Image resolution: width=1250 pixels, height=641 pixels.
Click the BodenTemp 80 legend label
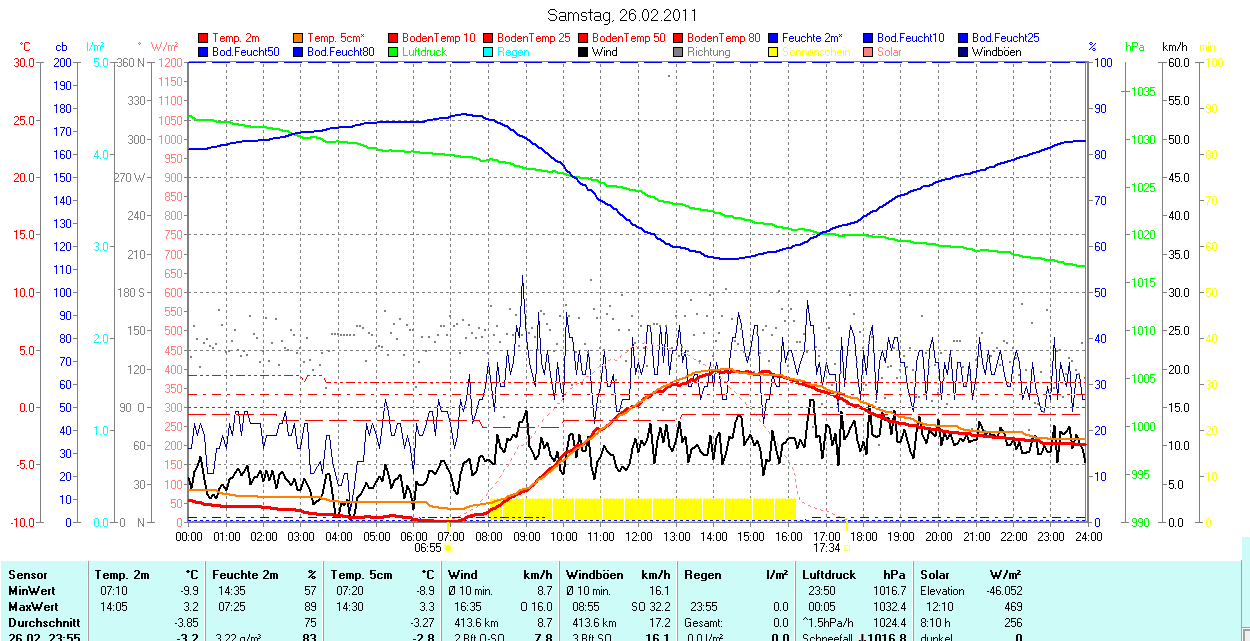pyautogui.click(x=723, y=38)
